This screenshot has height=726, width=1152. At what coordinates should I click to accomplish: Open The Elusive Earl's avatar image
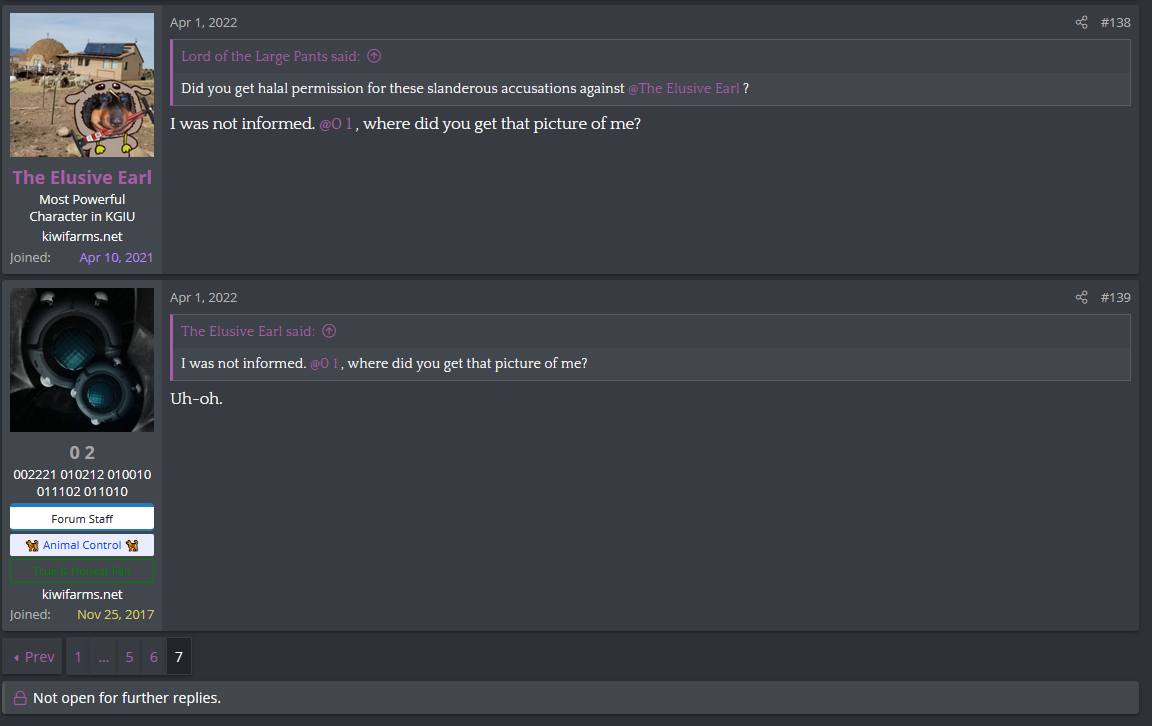tap(82, 85)
